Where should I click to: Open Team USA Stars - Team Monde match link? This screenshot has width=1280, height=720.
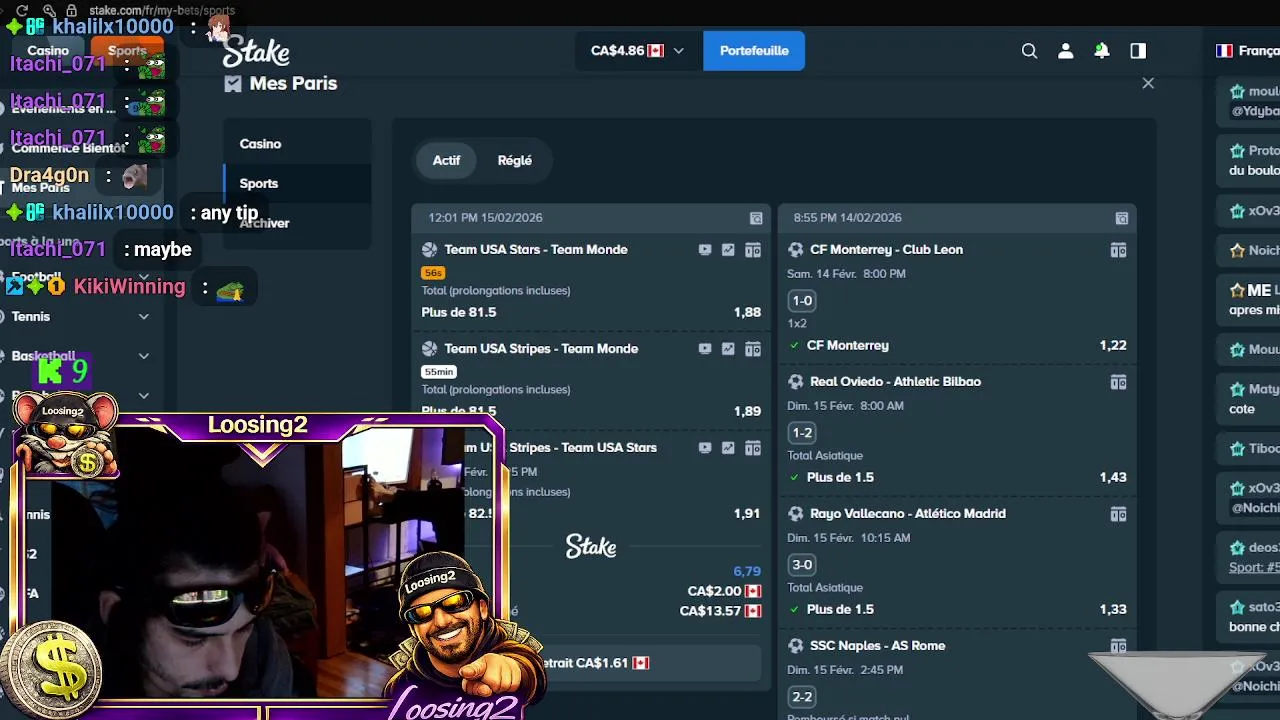coord(536,250)
